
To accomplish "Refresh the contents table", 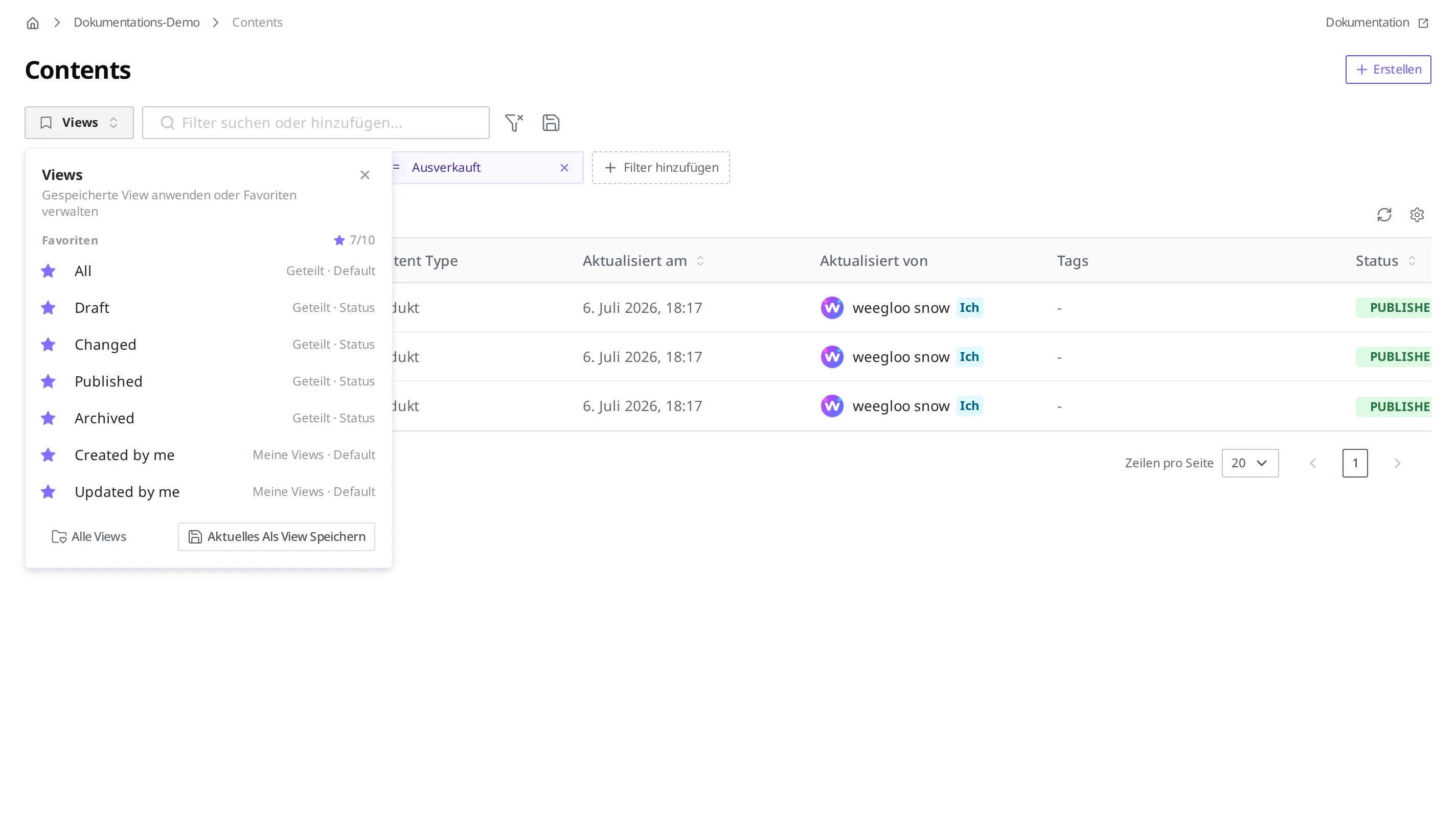I will click(1384, 215).
